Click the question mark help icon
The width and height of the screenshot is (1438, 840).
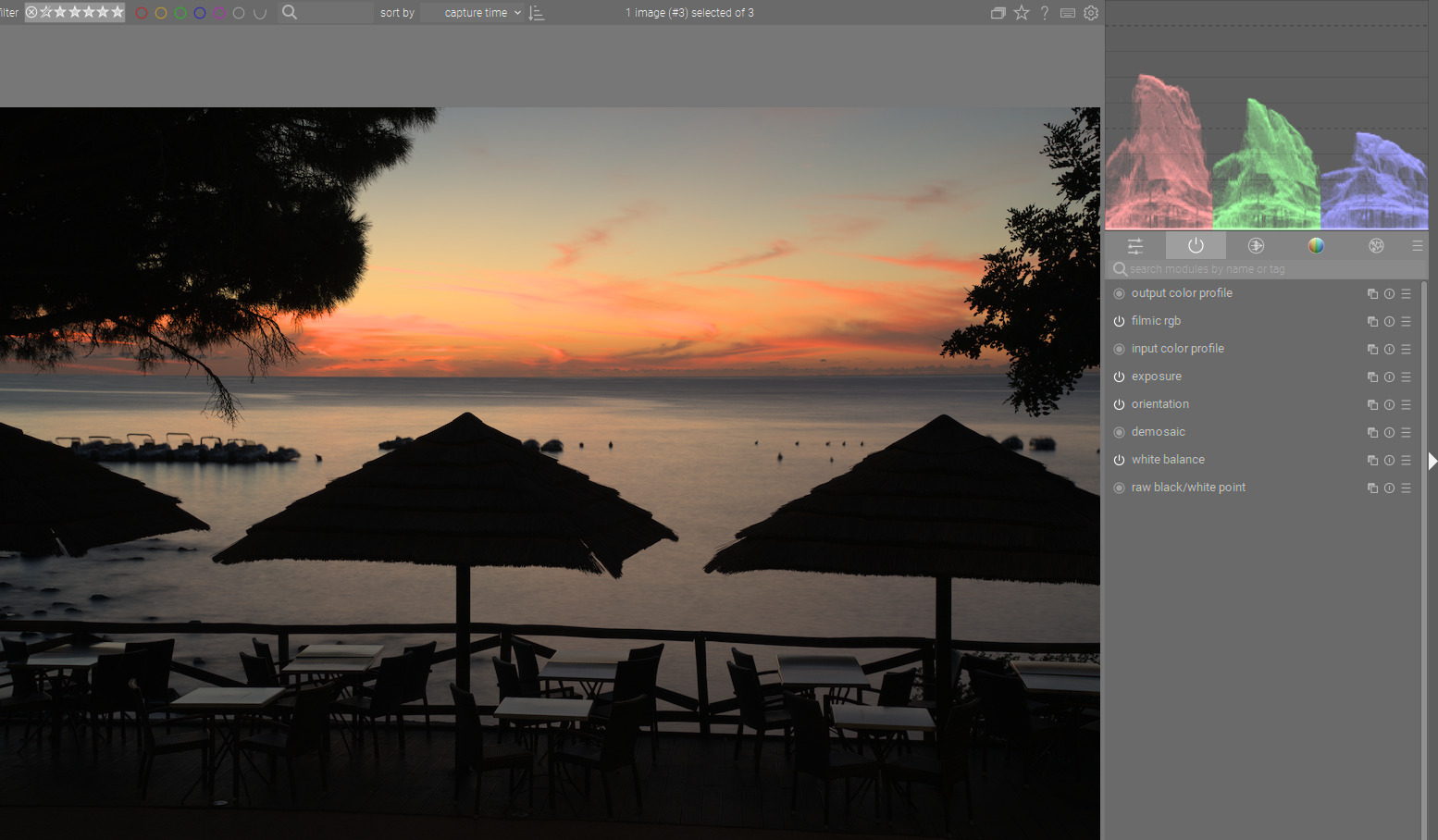pos(1045,13)
